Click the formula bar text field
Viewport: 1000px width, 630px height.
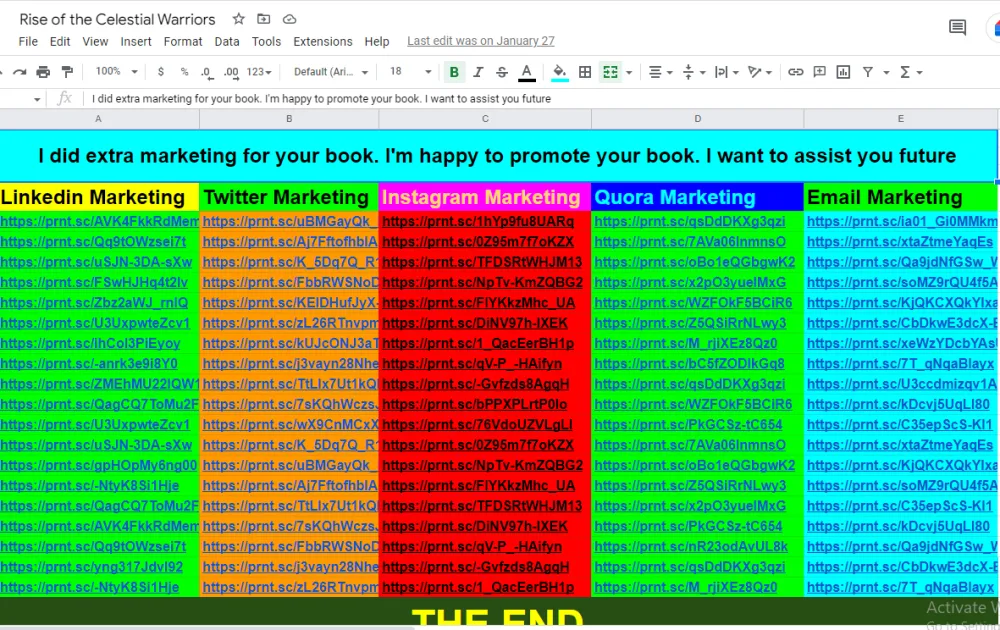click(500, 99)
